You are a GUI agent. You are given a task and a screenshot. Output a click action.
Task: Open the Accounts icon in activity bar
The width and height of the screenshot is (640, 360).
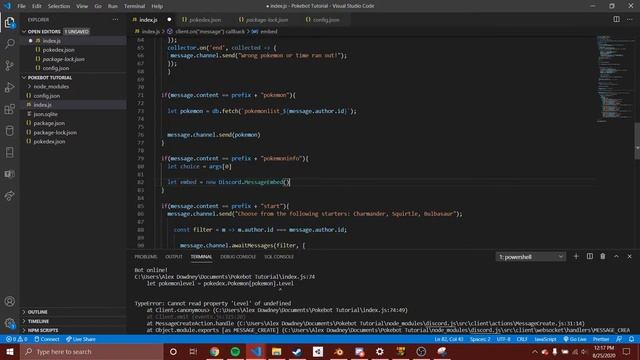[x=9, y=301]
